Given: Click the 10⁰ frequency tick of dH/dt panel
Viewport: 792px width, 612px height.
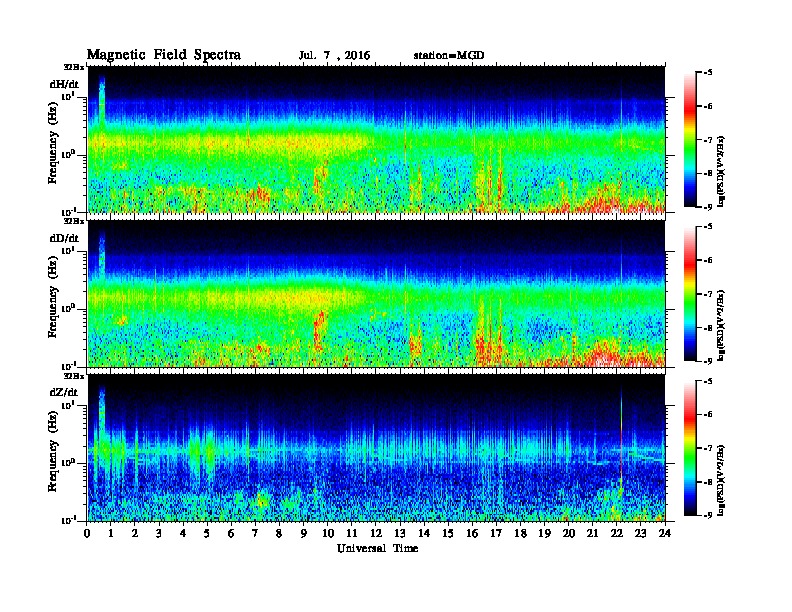Looking at the screenshot, I should click(69, 155).
